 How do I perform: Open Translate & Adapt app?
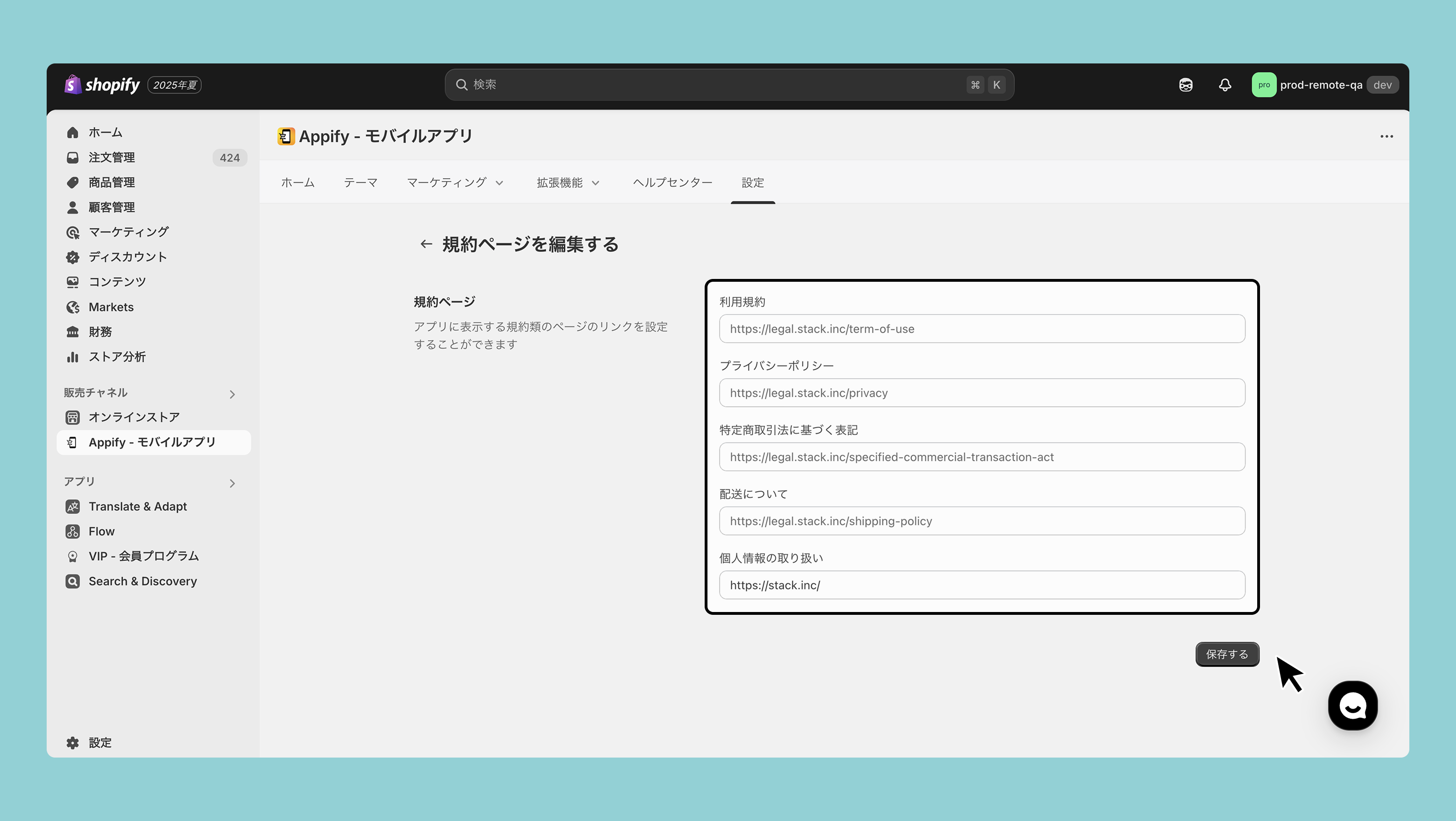(137, 506)
